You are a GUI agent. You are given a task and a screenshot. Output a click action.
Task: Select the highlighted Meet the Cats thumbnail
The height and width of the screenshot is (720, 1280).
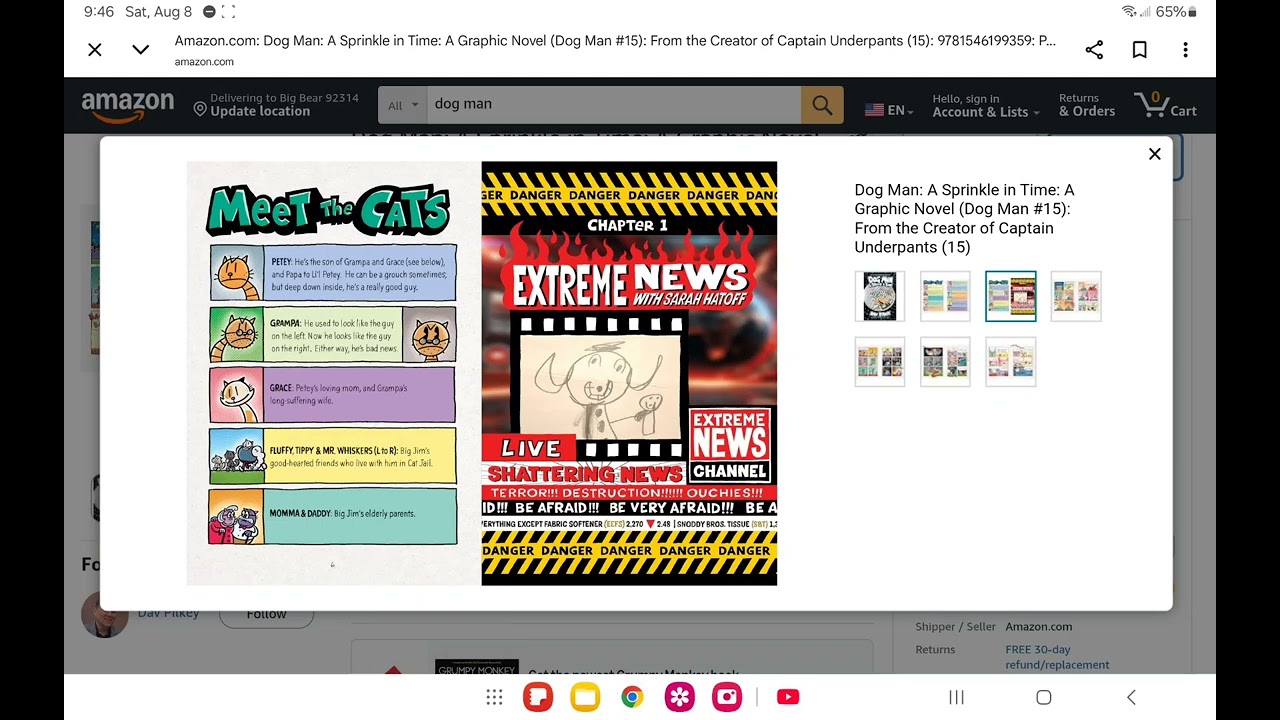click(x=1011, y=296)
